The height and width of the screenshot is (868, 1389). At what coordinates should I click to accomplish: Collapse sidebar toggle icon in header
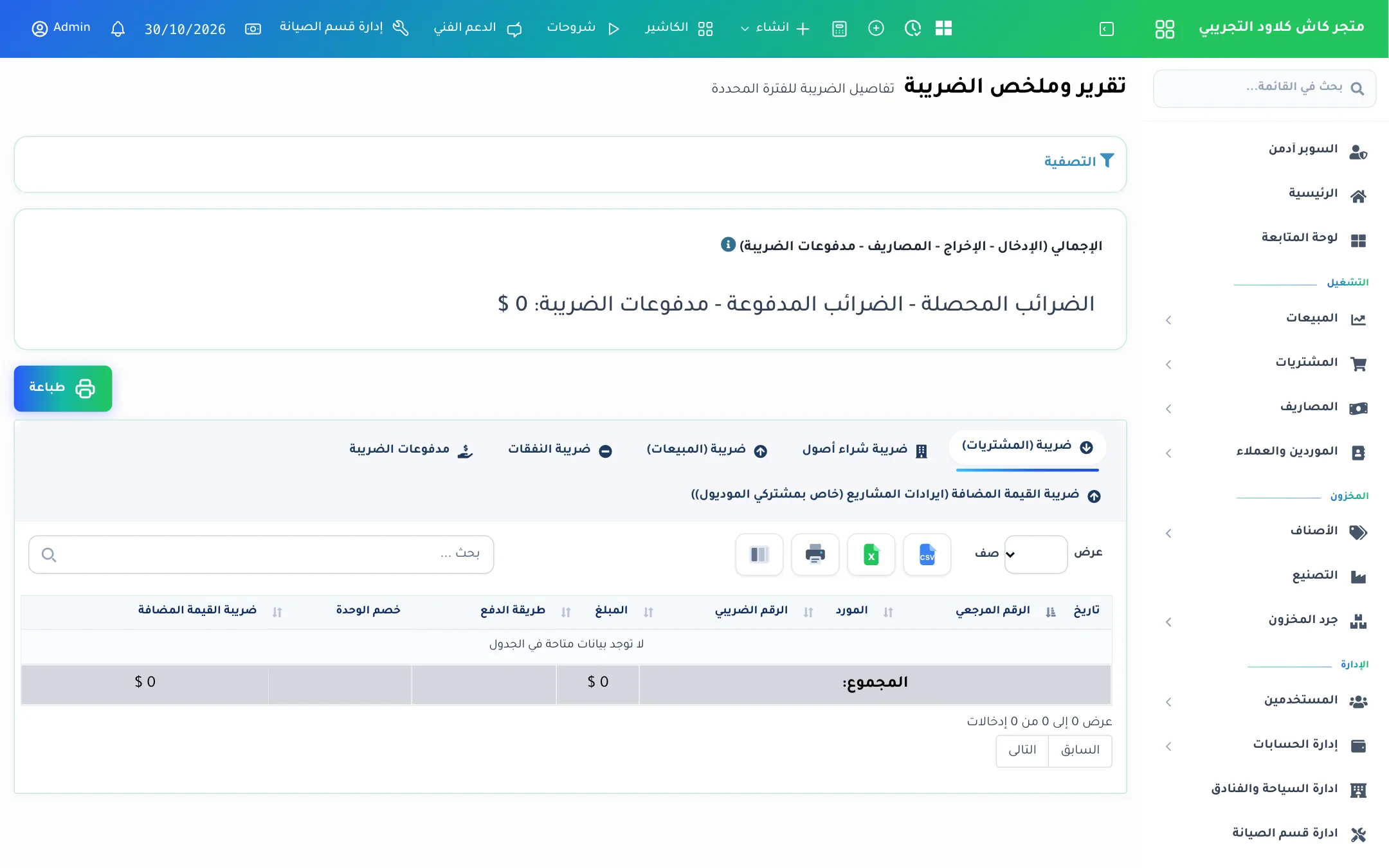pyautogui.click(x=1106, y=29)
